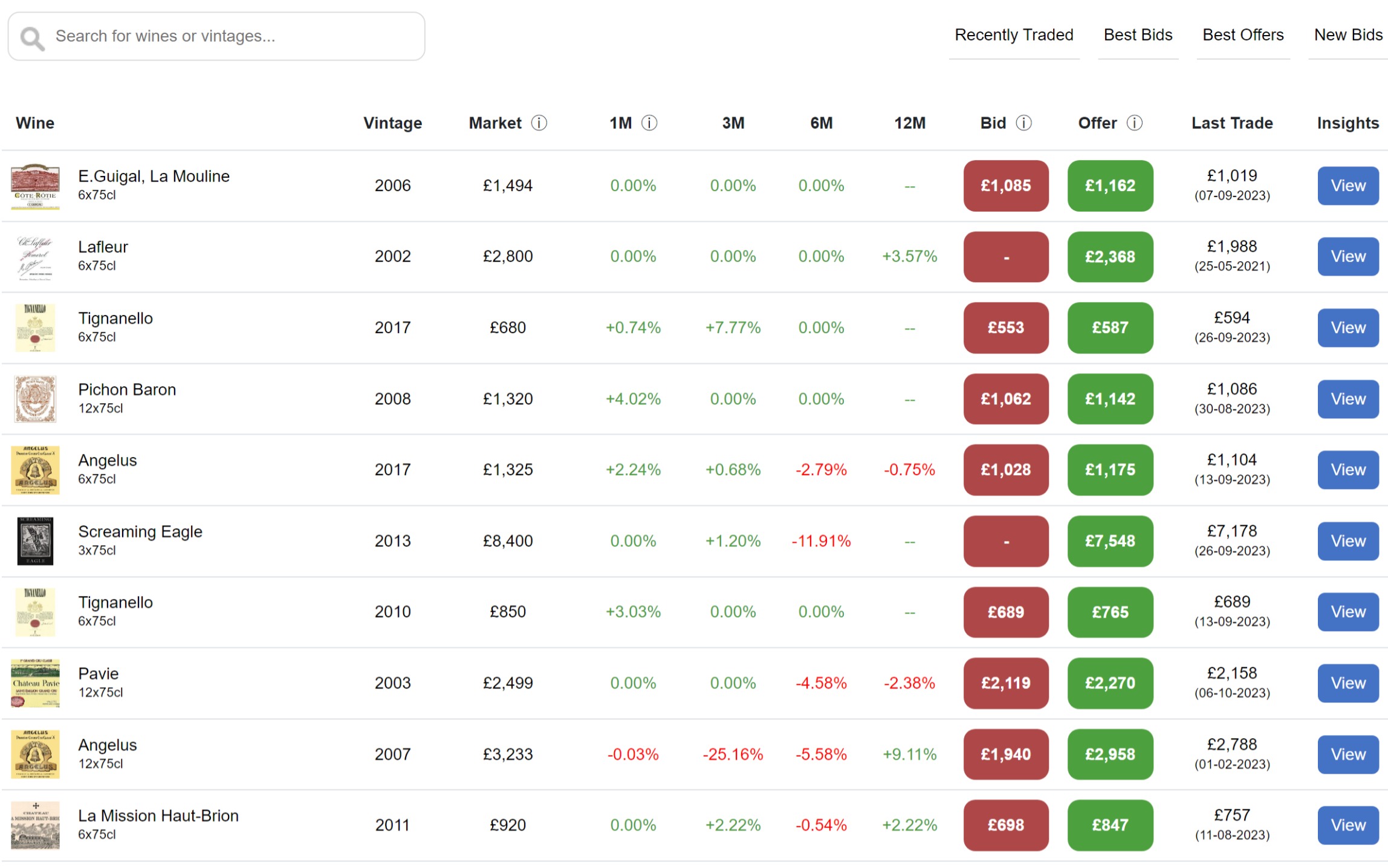The image size is (1388, 868).
Task: View insights for Screaming Eagle 2013
Action: tap(1347, 542)
